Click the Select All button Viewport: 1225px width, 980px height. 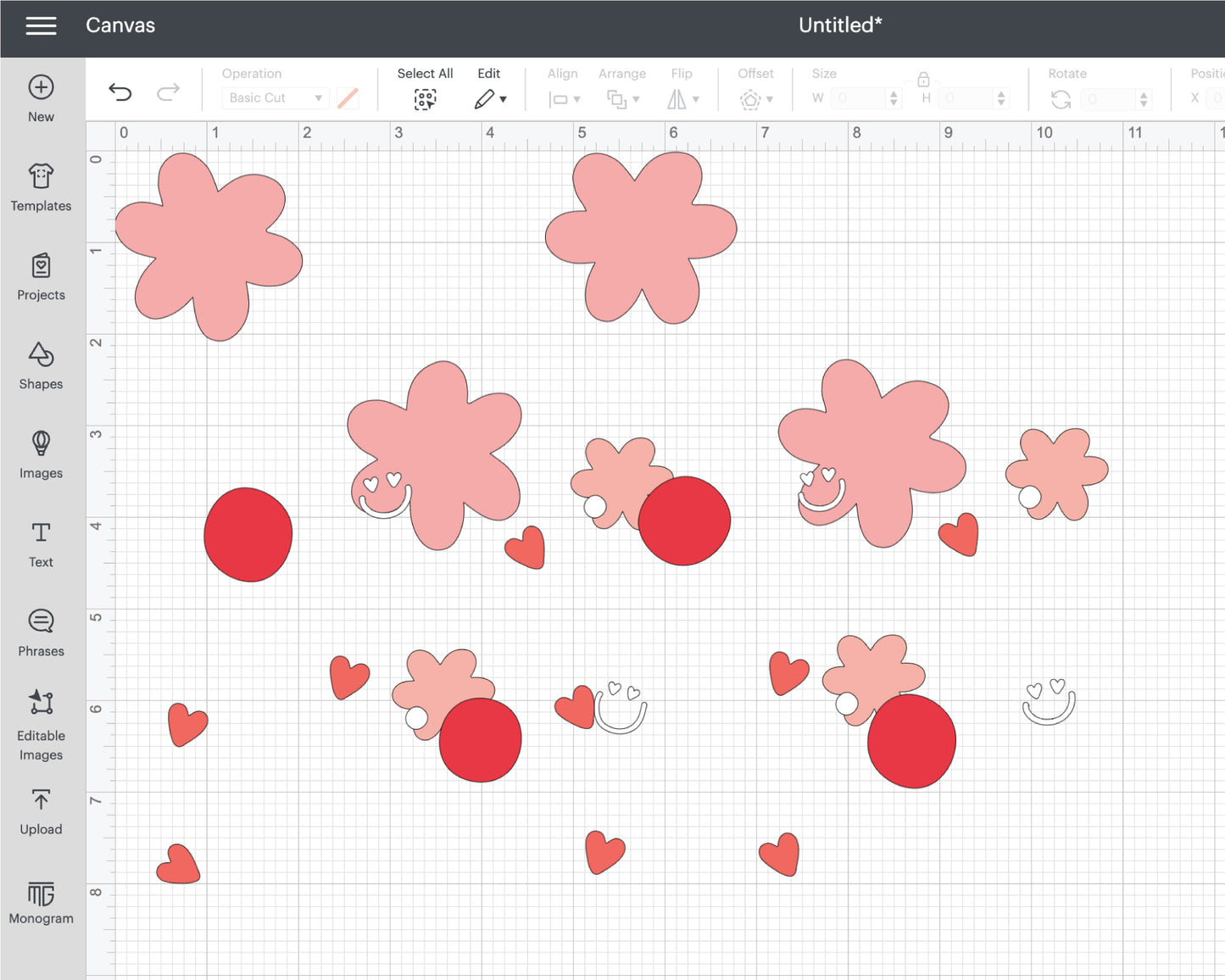pyautogui.click(x=425, y=99)
